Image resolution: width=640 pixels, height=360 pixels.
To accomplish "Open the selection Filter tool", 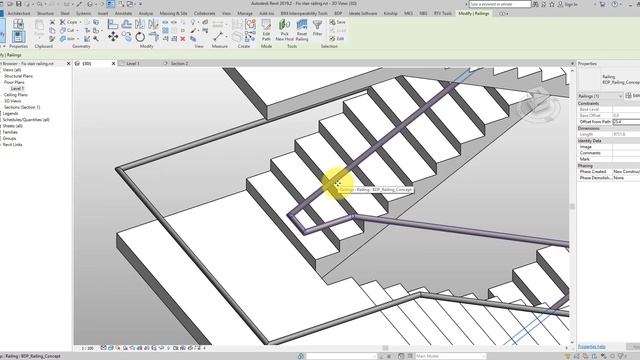I will click(x=317, y=28).
